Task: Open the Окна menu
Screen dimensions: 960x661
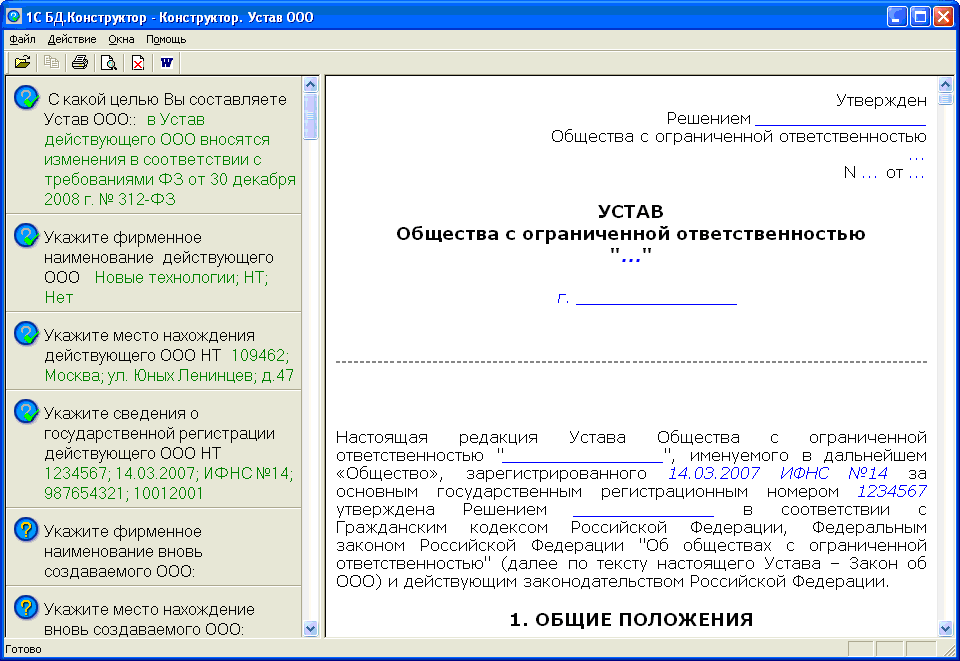Action: (121, 39)
